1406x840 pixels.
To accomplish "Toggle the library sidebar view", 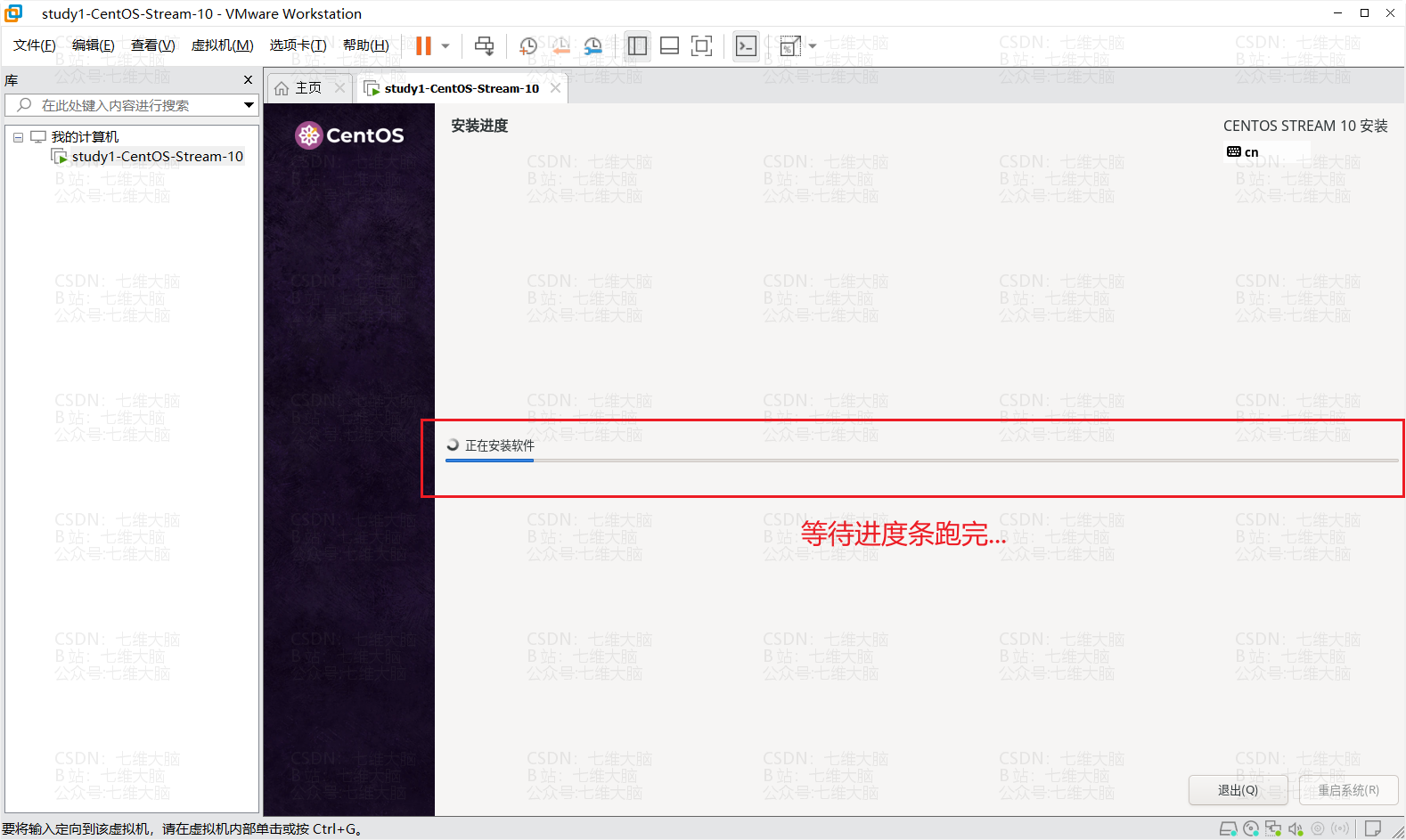I will click(x=637, y=45).
